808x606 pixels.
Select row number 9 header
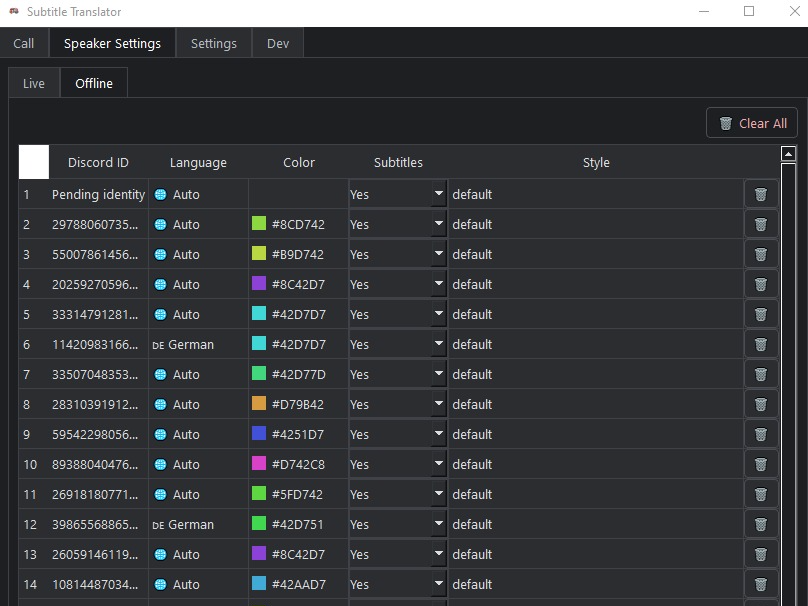click(x=34, y=434)
